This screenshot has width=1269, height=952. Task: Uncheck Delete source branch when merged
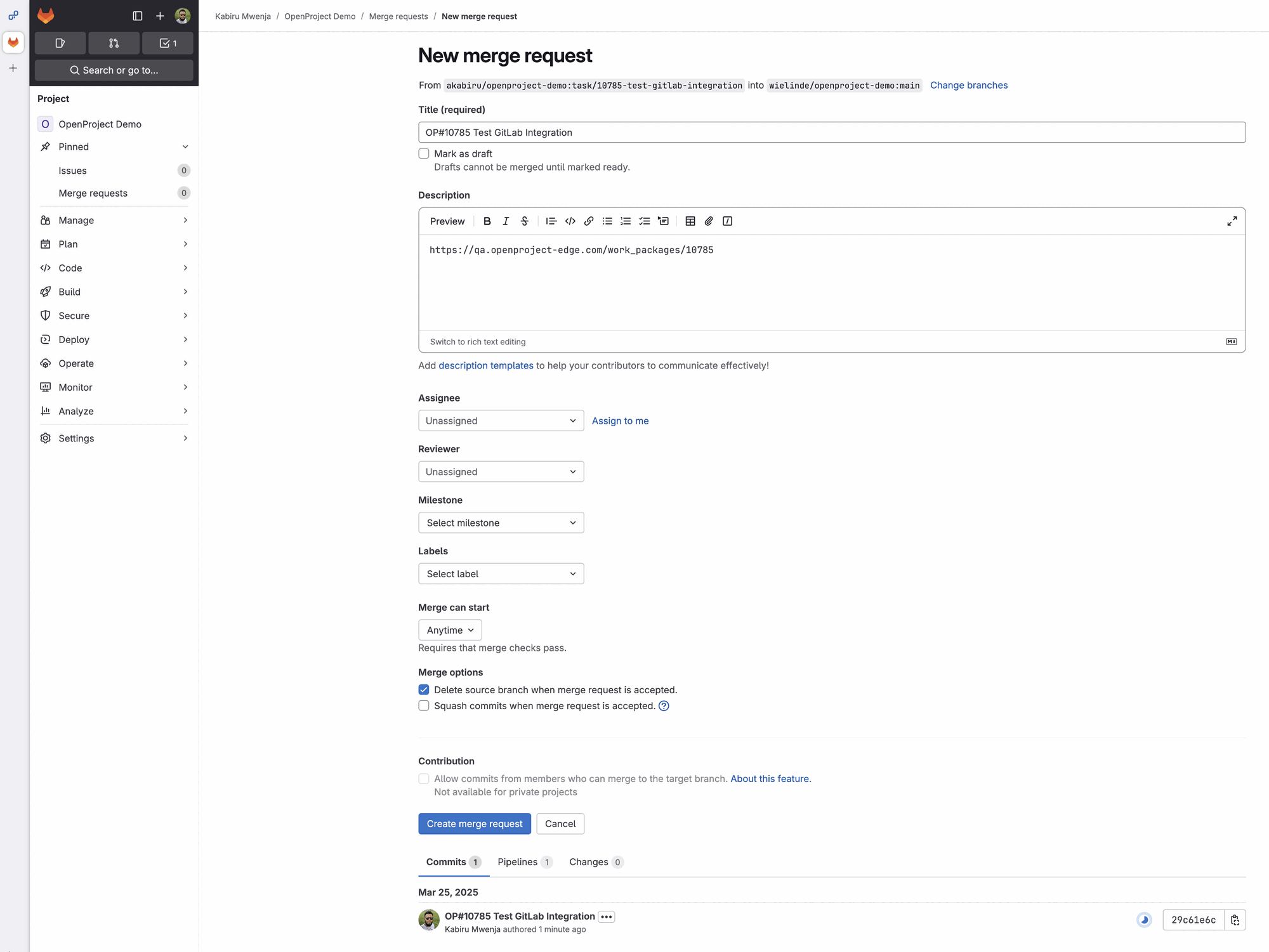(x=423, y=689)
